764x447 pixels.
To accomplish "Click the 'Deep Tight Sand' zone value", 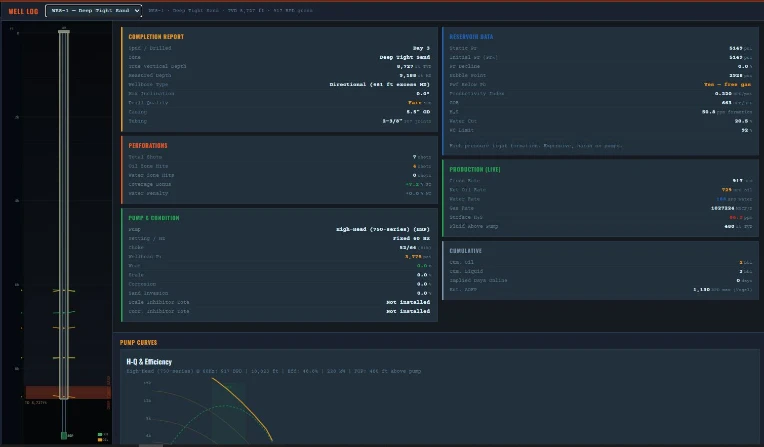I will 404,57.
